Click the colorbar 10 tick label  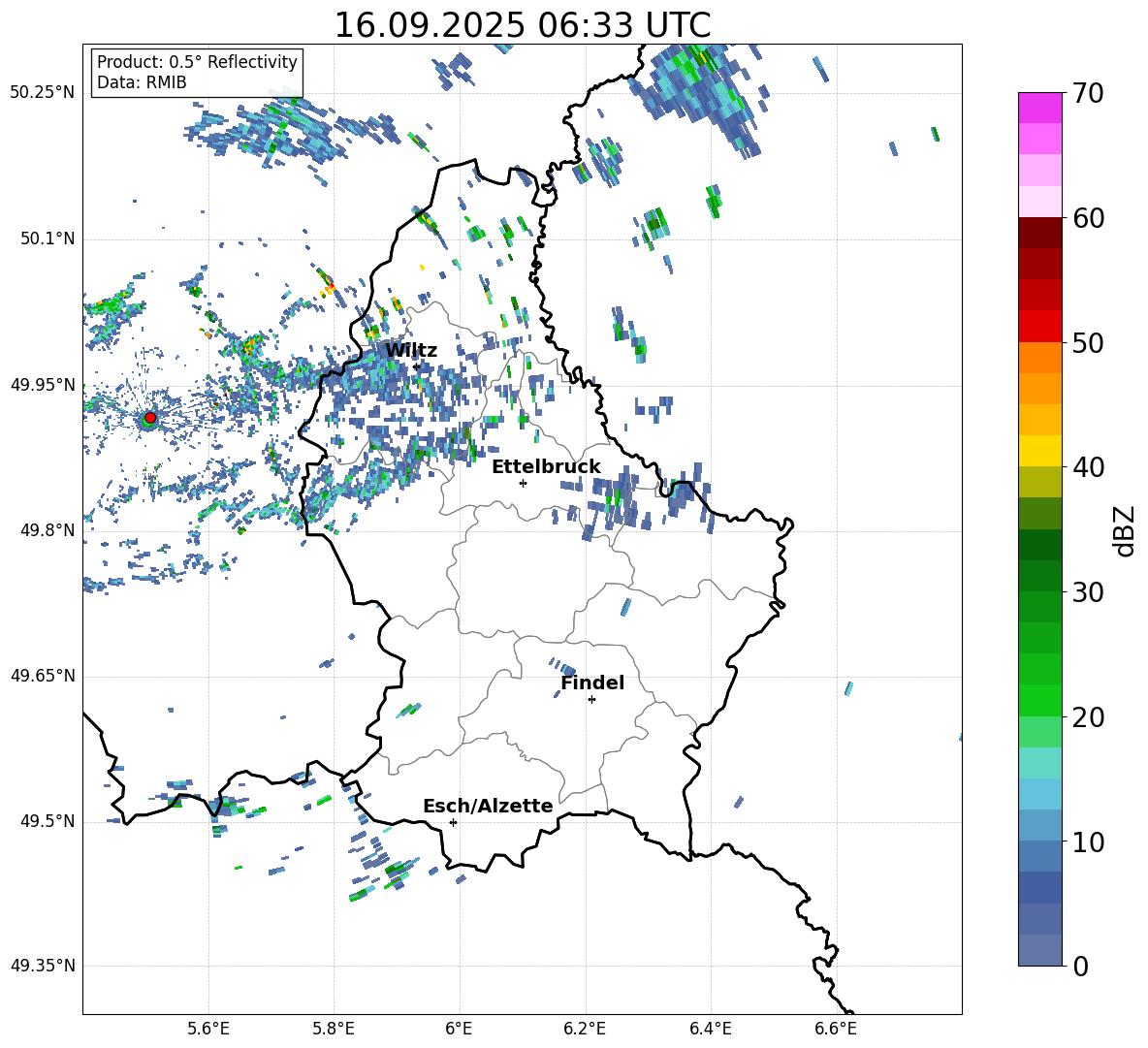[1088, 842]
